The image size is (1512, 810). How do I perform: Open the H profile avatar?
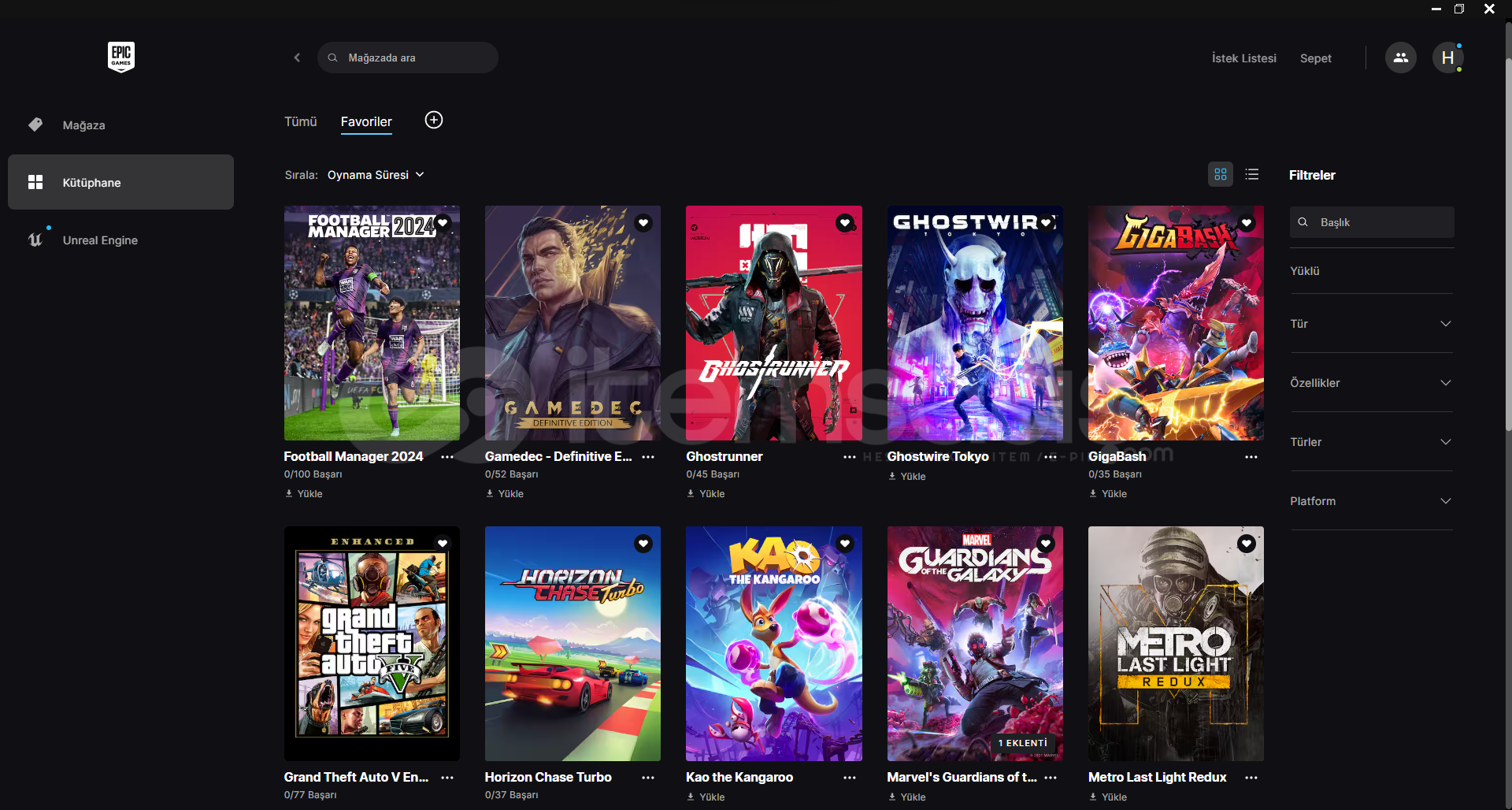point(1447,58)
